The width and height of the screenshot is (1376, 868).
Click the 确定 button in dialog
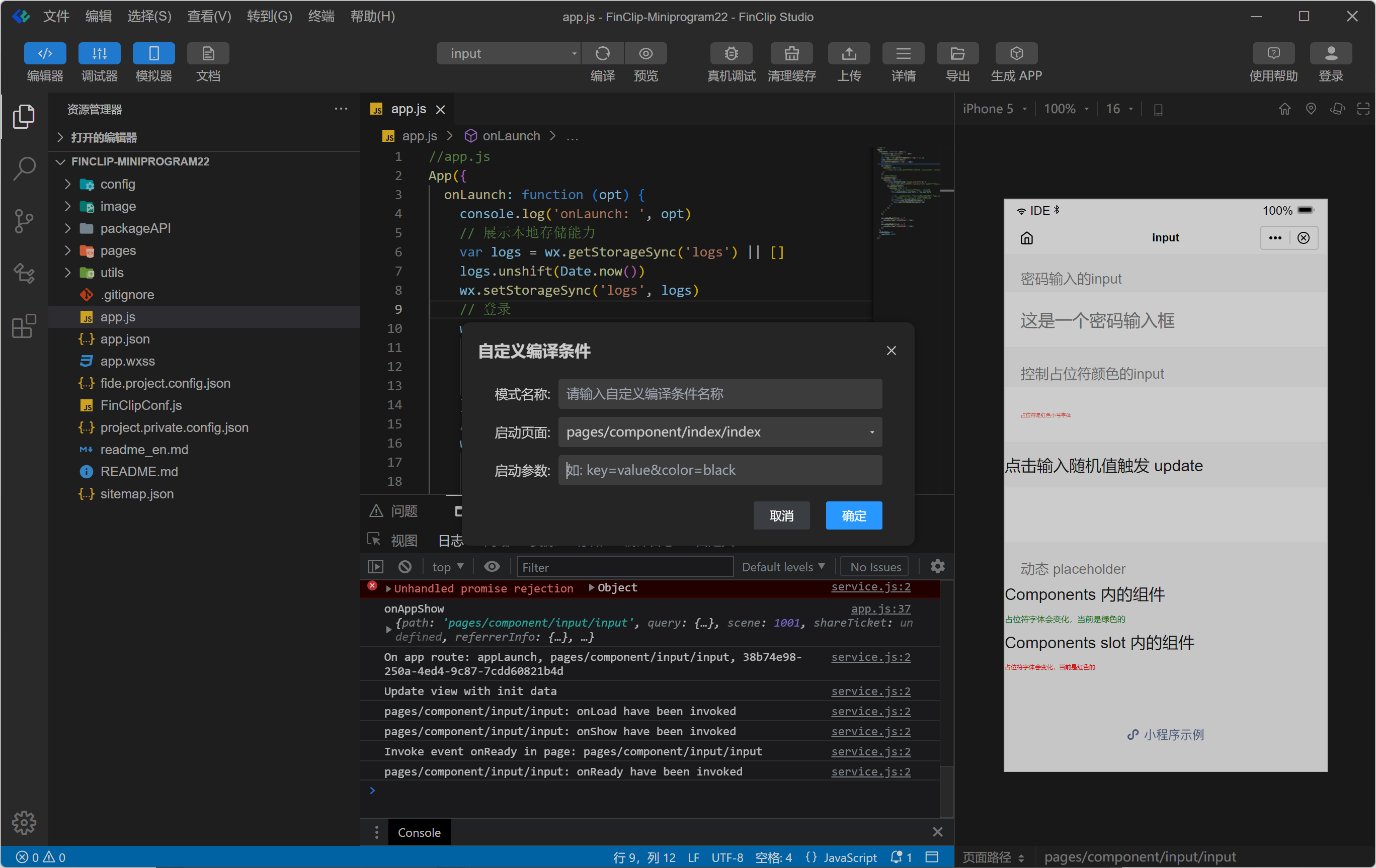(853, 515)
